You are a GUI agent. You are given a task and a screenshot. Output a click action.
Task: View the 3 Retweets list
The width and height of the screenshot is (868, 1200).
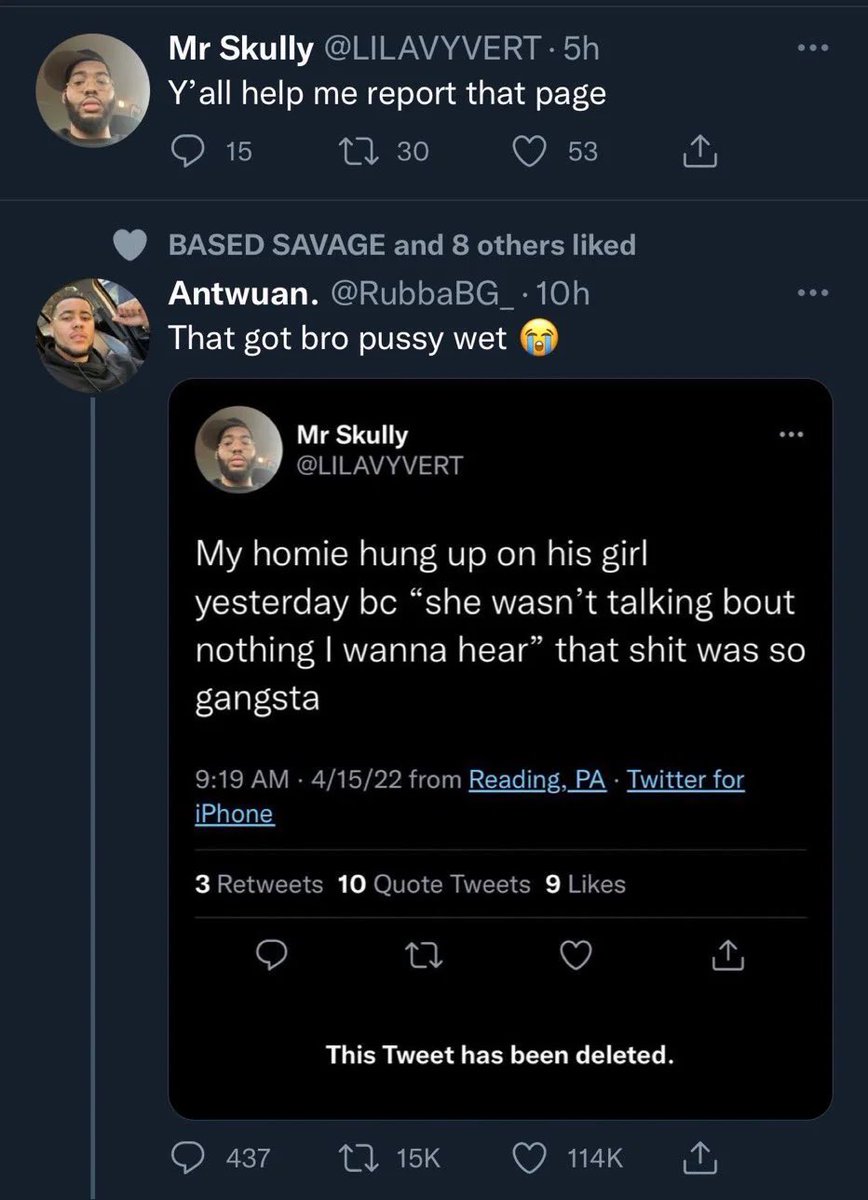click(258, 884)
